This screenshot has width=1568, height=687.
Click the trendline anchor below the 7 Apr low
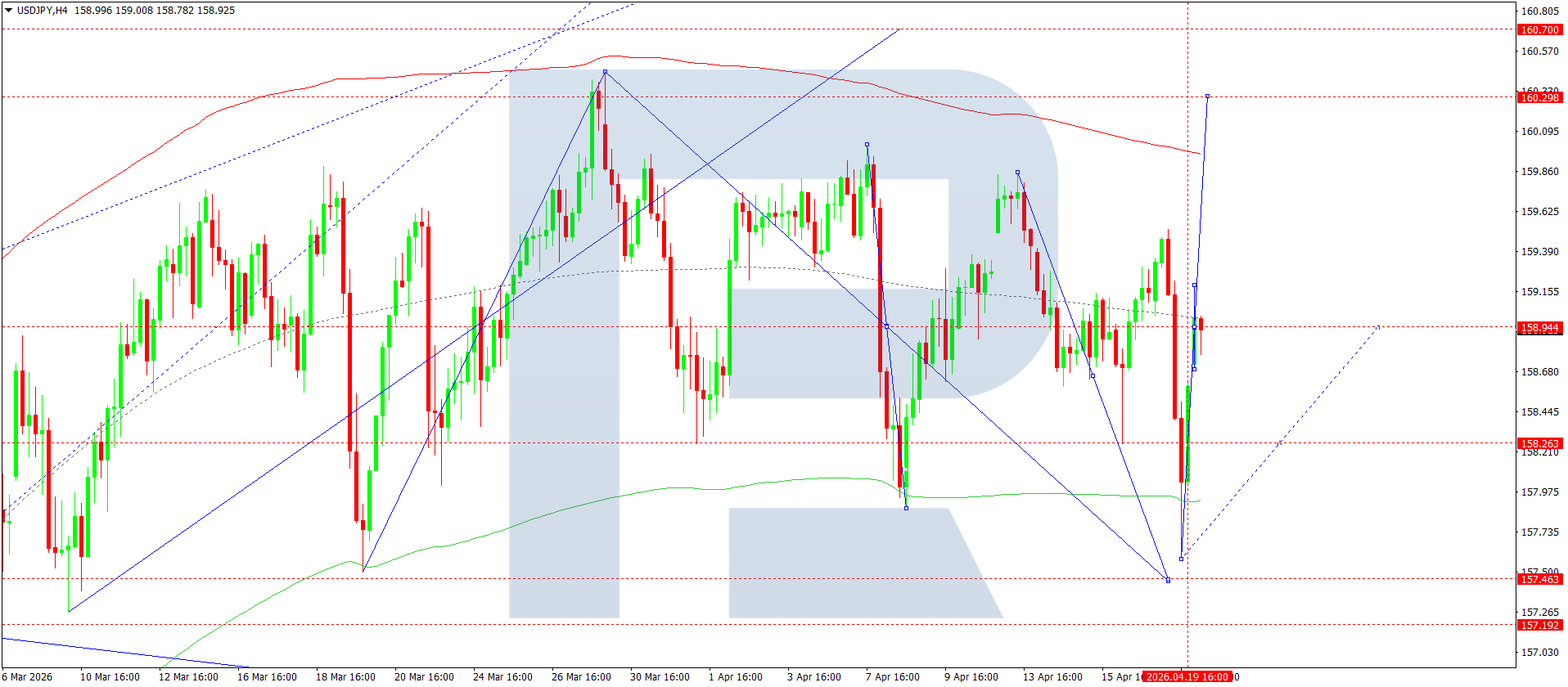click(x=906, y=508)
